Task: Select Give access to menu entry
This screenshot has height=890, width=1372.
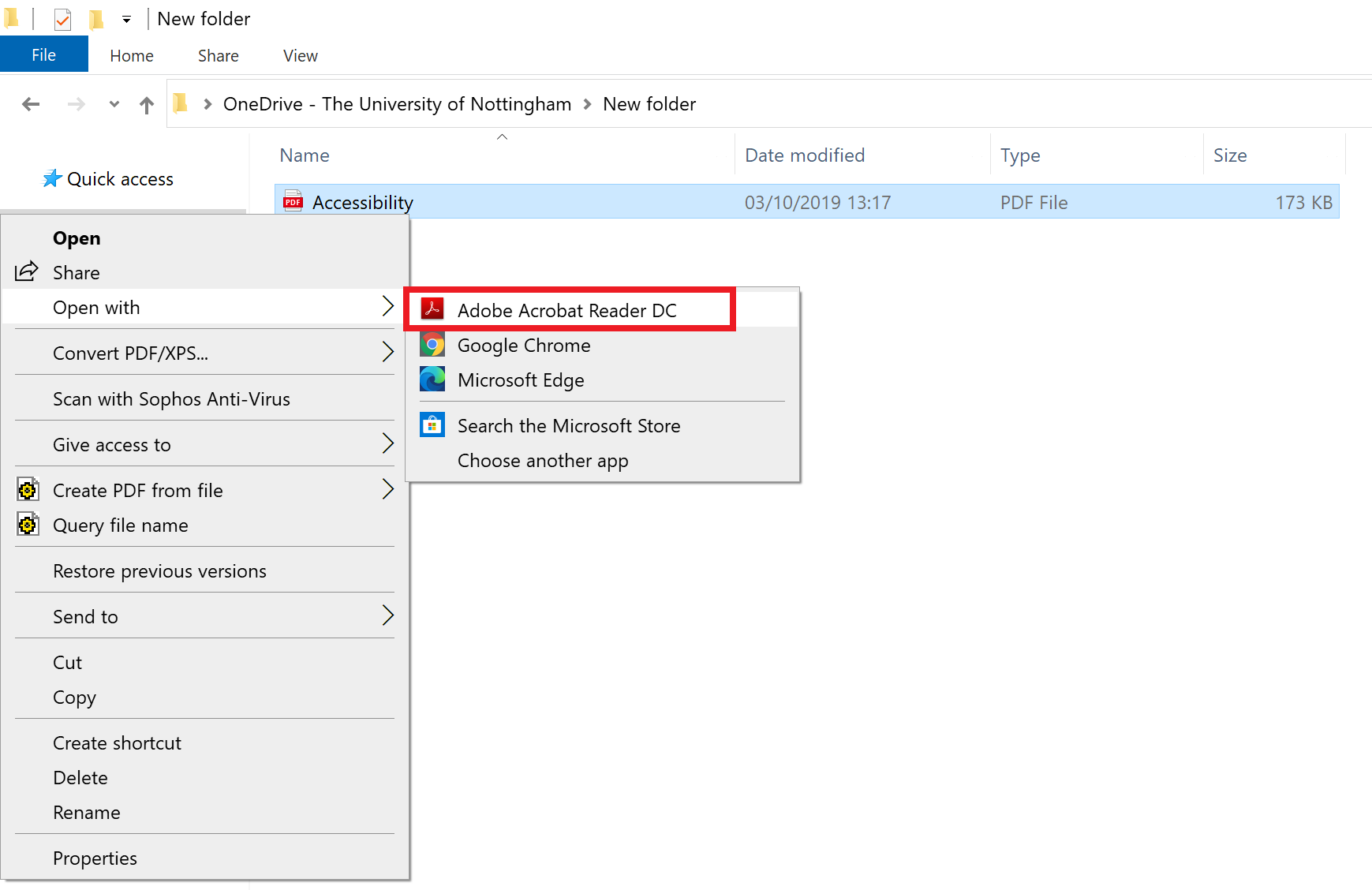Action: [205, 445]
